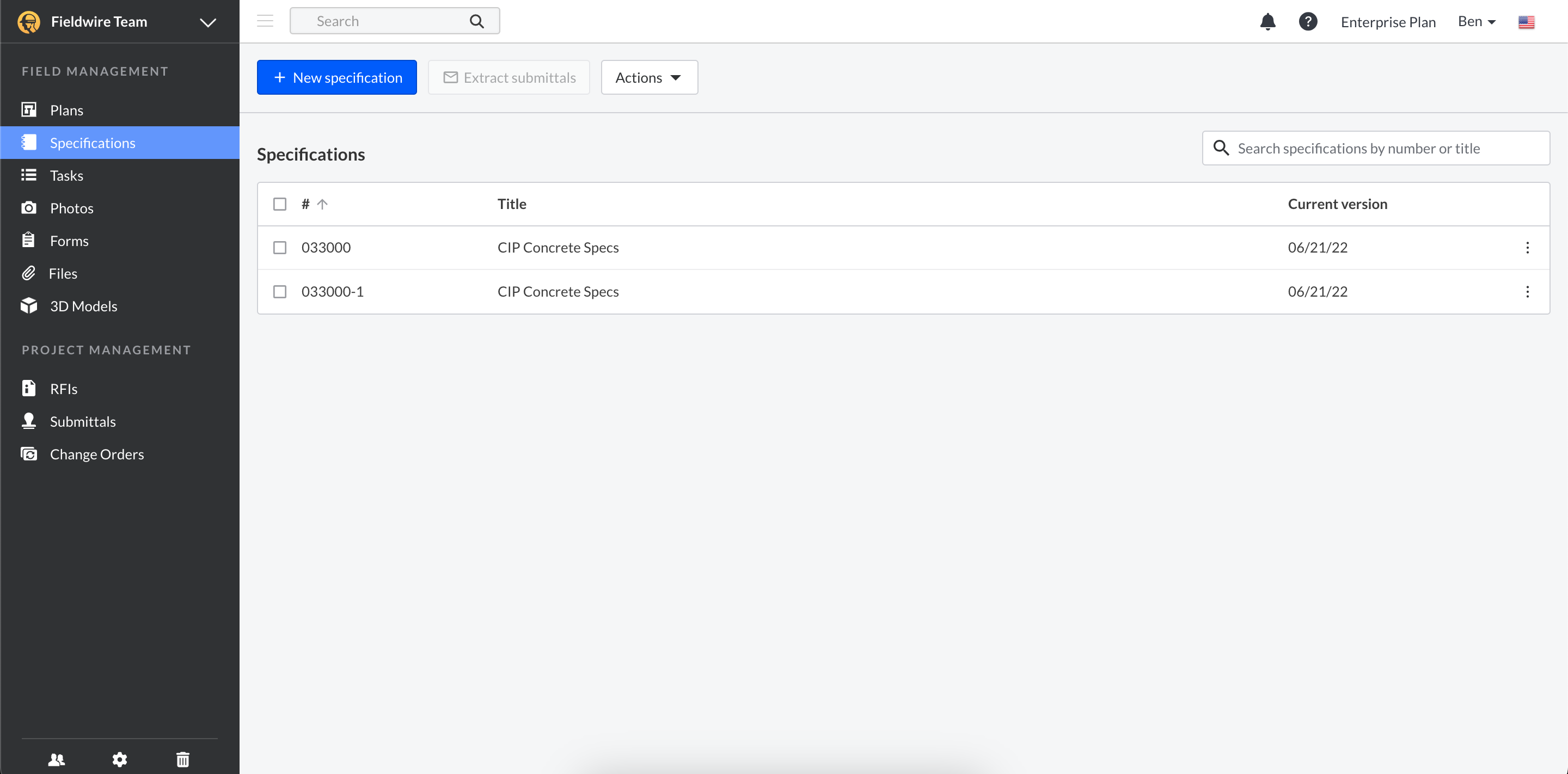Toggle the select-all header checkbox

click(x=279, y=204)
